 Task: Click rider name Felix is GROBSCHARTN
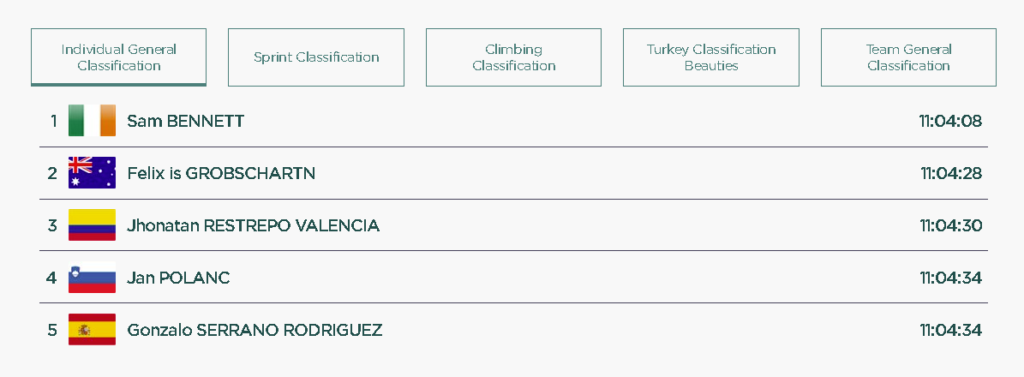[x=221, y=173]
